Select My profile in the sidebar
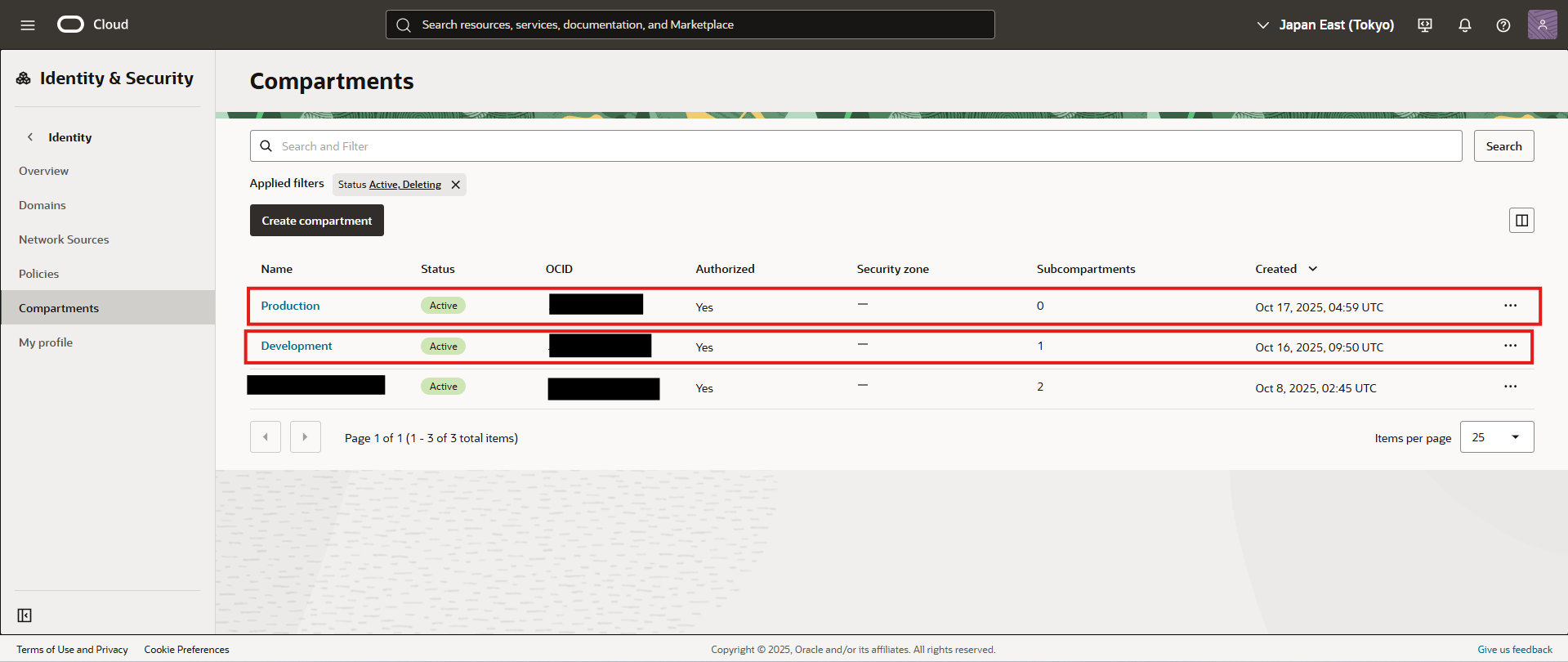1568x662 pixels. point(46,342)
